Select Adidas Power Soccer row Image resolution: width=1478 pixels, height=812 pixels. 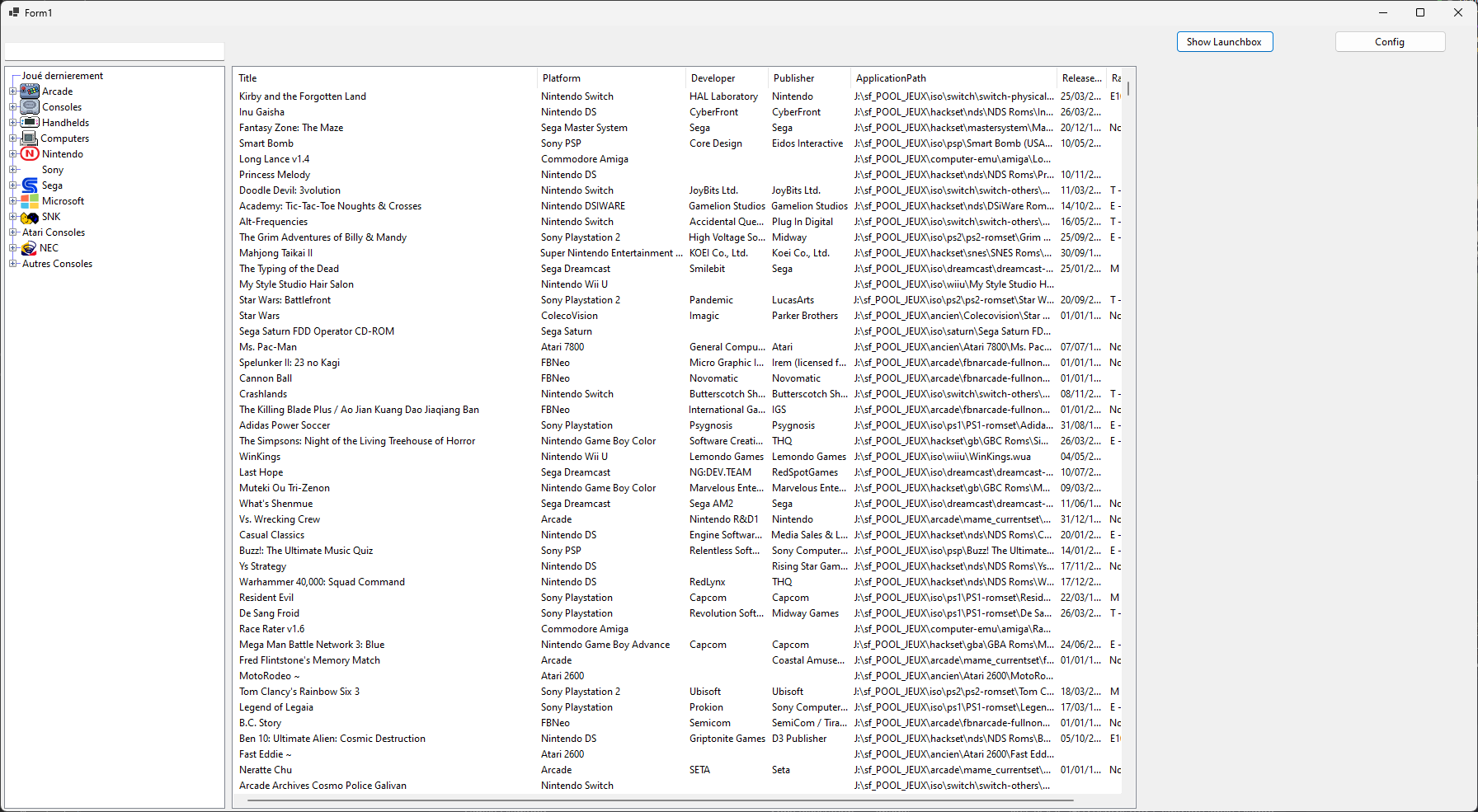pyautogui.click(x=678, y=425)
